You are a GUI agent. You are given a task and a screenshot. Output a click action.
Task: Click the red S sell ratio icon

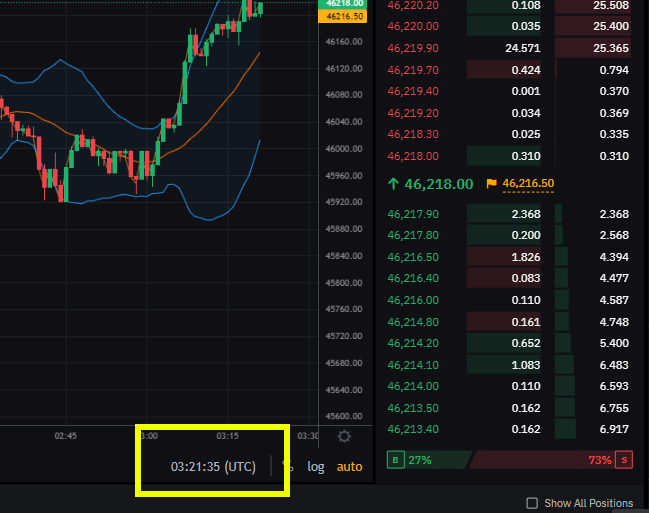(625, 460)
